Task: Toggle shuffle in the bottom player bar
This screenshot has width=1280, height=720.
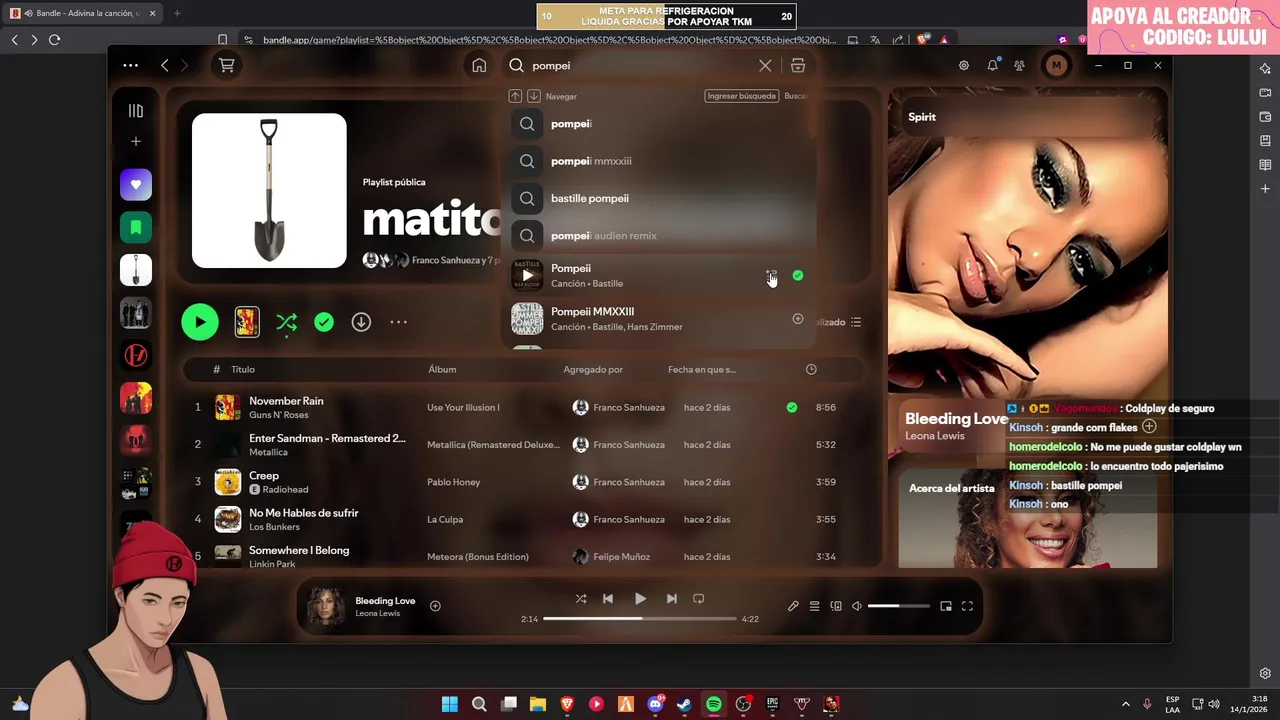Action: 581,599
